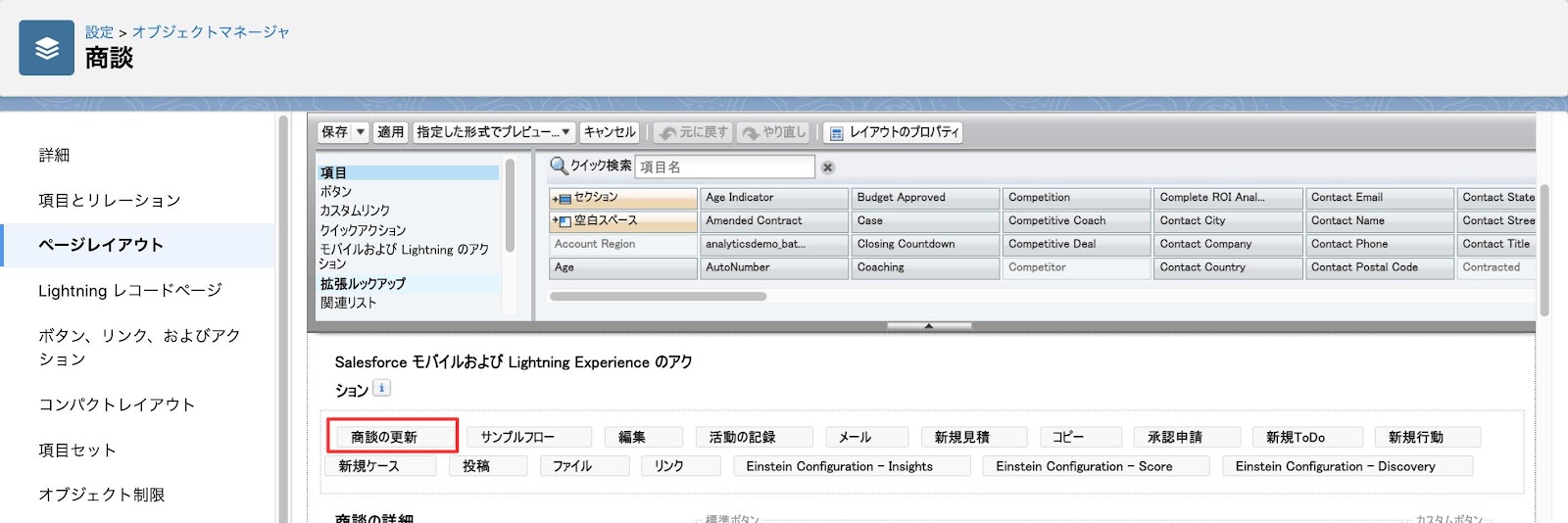The width and height of the screenshot is (1568, 523).
Task: Click the sidebar vertical scrollbar
Action: [284, 319]
